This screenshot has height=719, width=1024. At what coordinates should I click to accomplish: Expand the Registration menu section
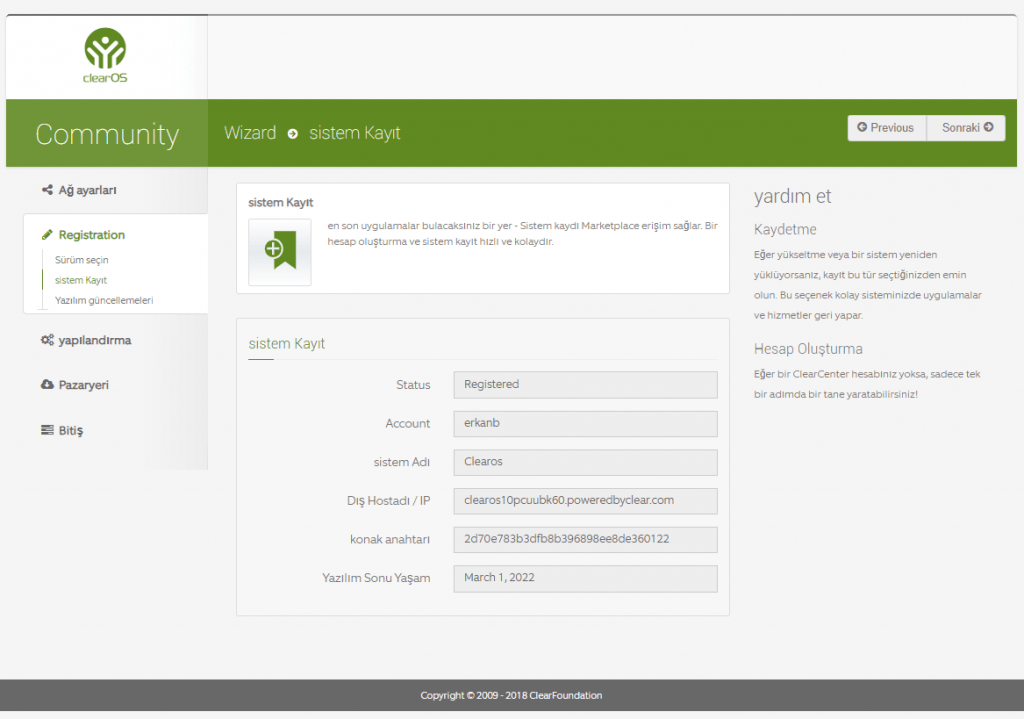pos(92,235)
